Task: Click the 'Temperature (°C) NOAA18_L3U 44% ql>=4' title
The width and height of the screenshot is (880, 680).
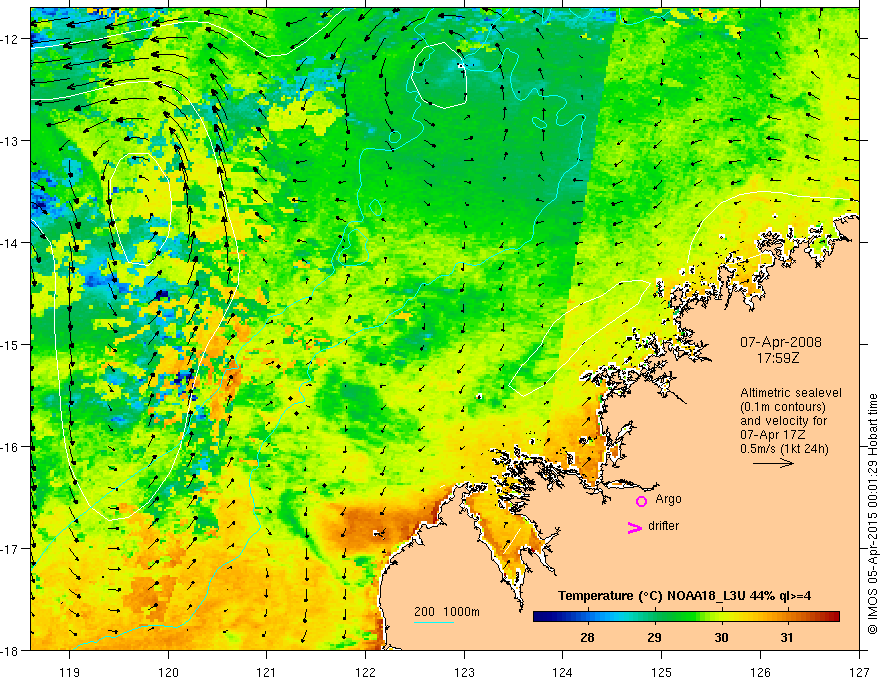Action: [x=684, y=596]
